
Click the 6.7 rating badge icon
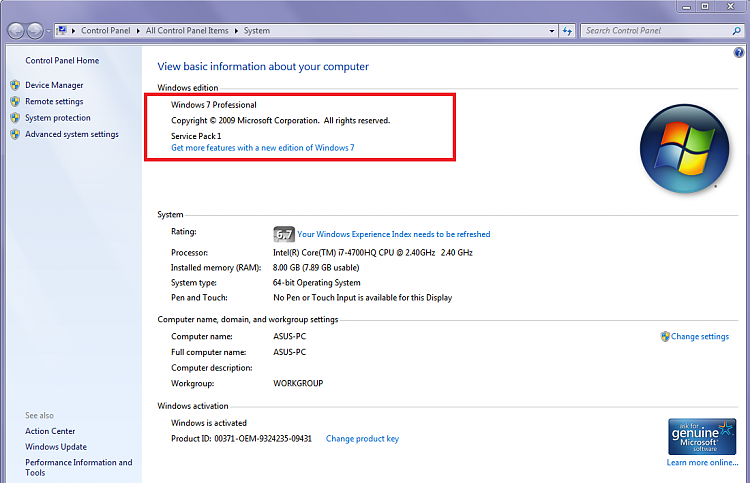284,234
